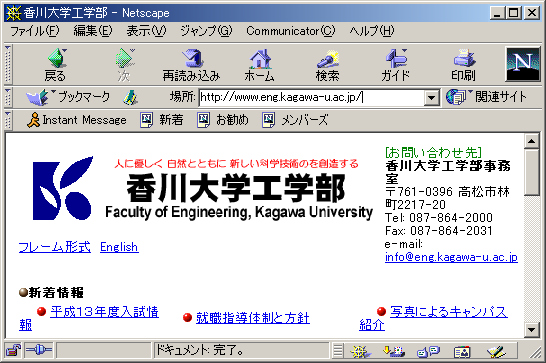This screenshot has width=546, height=363.
Task: Open the メンバーズ bookmark button
Action: pos(295,120)
